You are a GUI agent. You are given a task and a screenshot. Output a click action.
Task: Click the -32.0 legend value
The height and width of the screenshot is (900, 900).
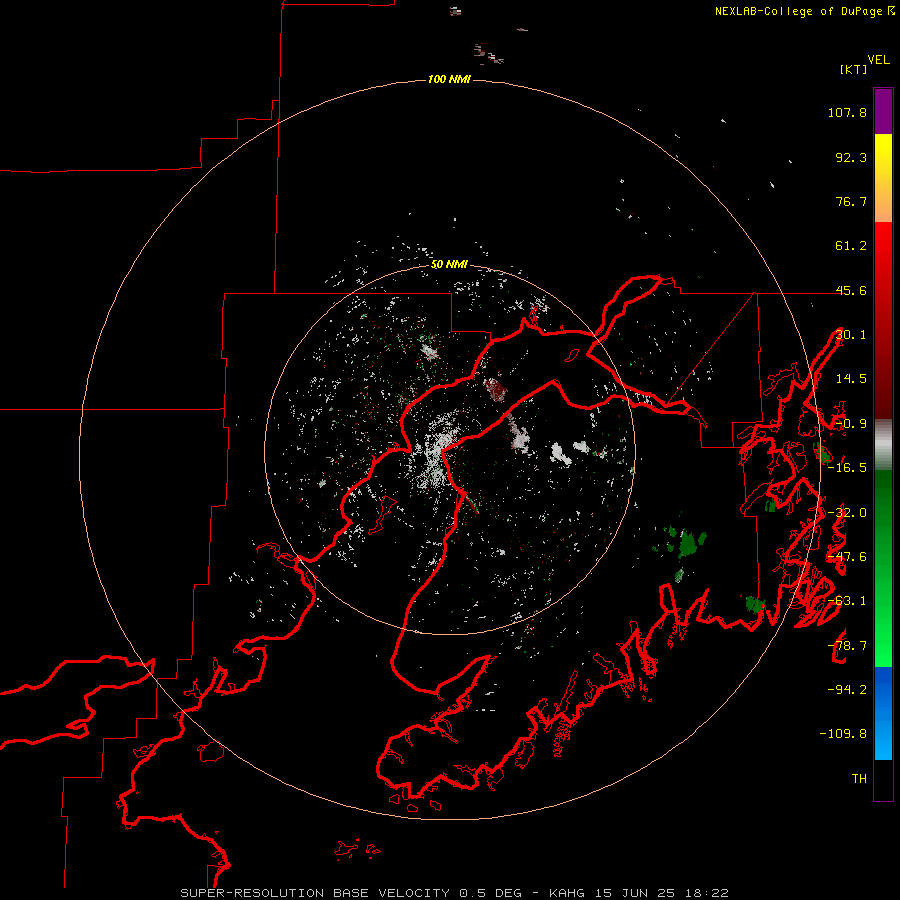pos(847,513)
